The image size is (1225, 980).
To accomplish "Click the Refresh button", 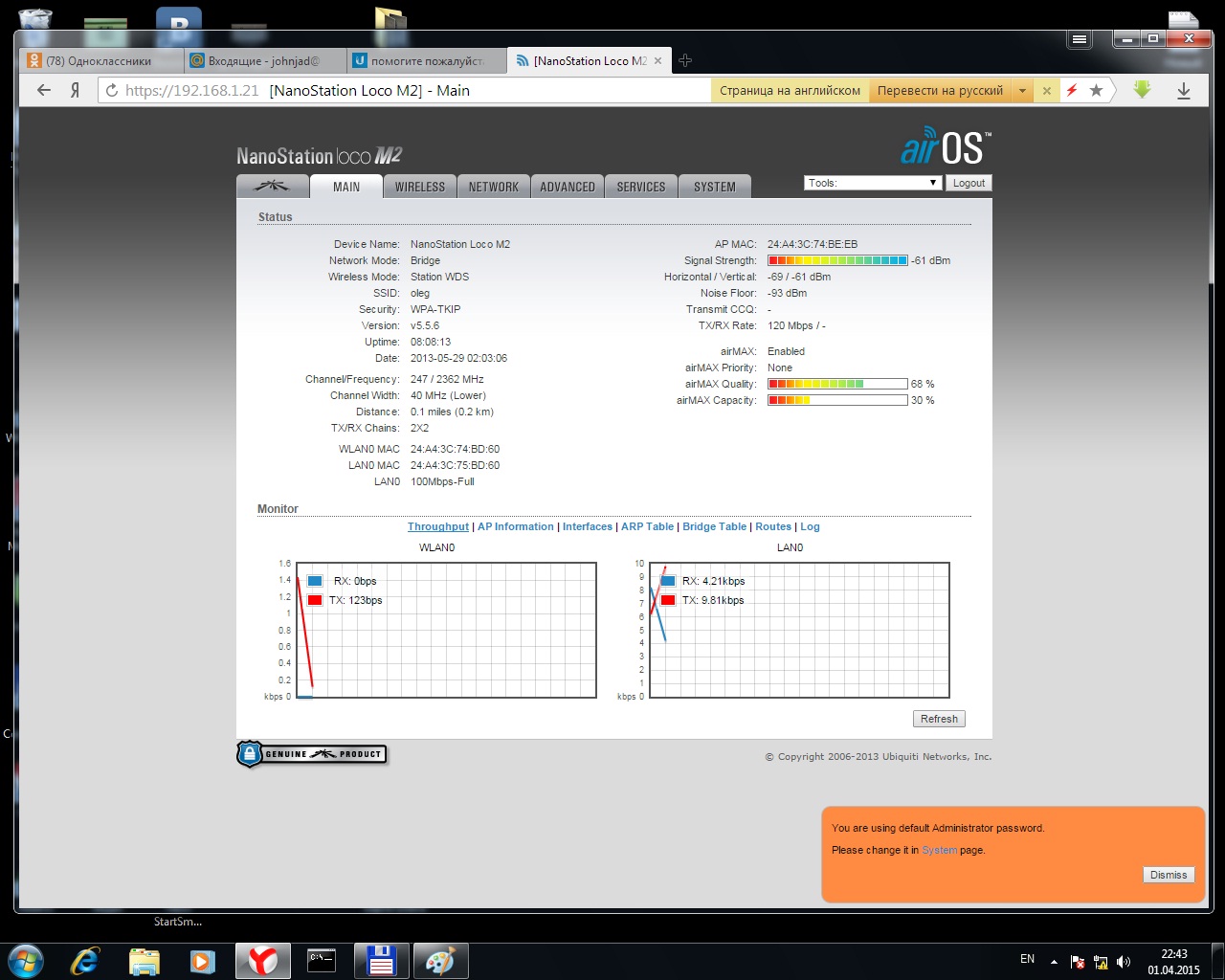I will pyautogui.click(x=939, y=719).
